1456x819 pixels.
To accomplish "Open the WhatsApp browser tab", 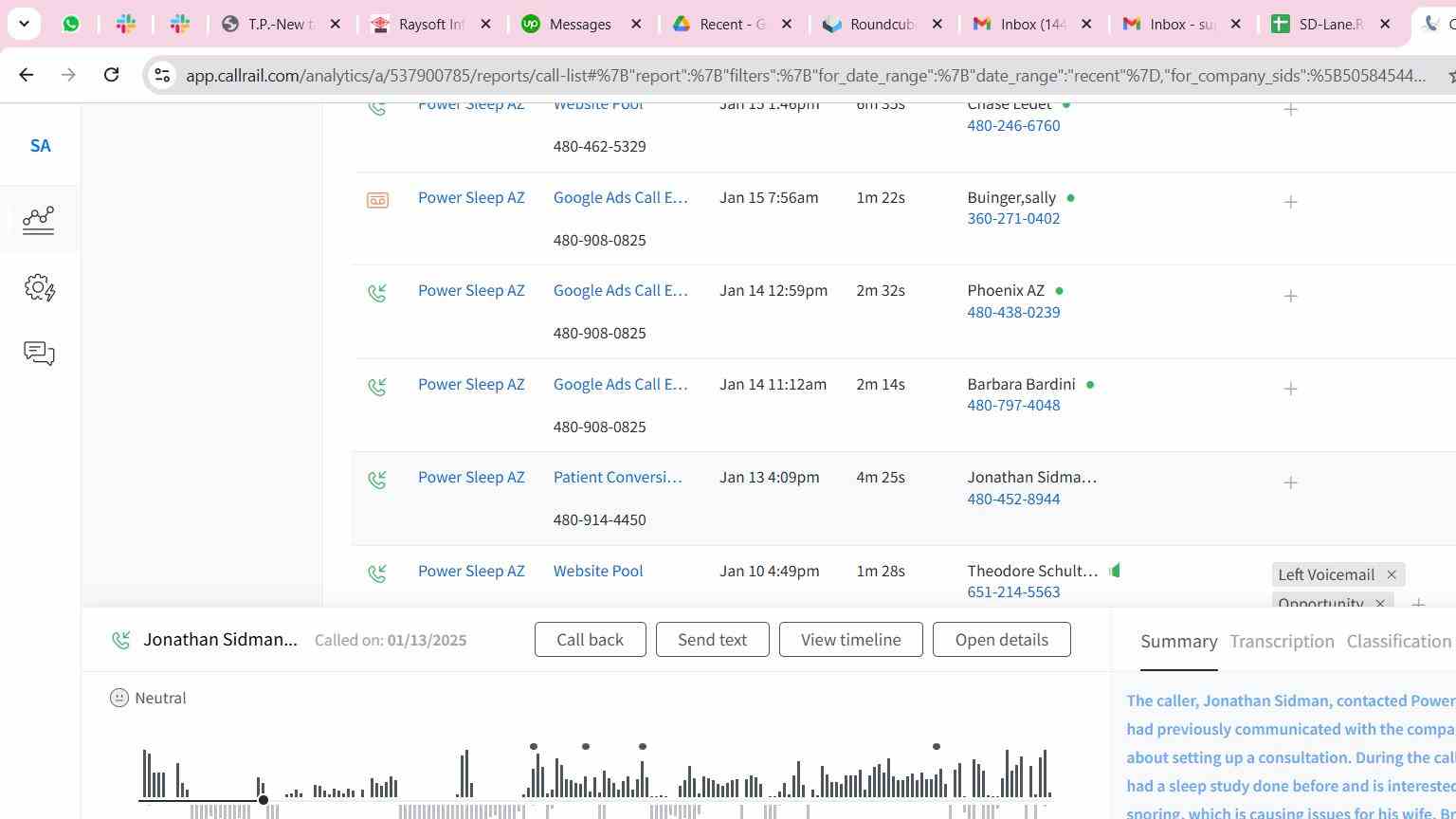I will (71, 24).
